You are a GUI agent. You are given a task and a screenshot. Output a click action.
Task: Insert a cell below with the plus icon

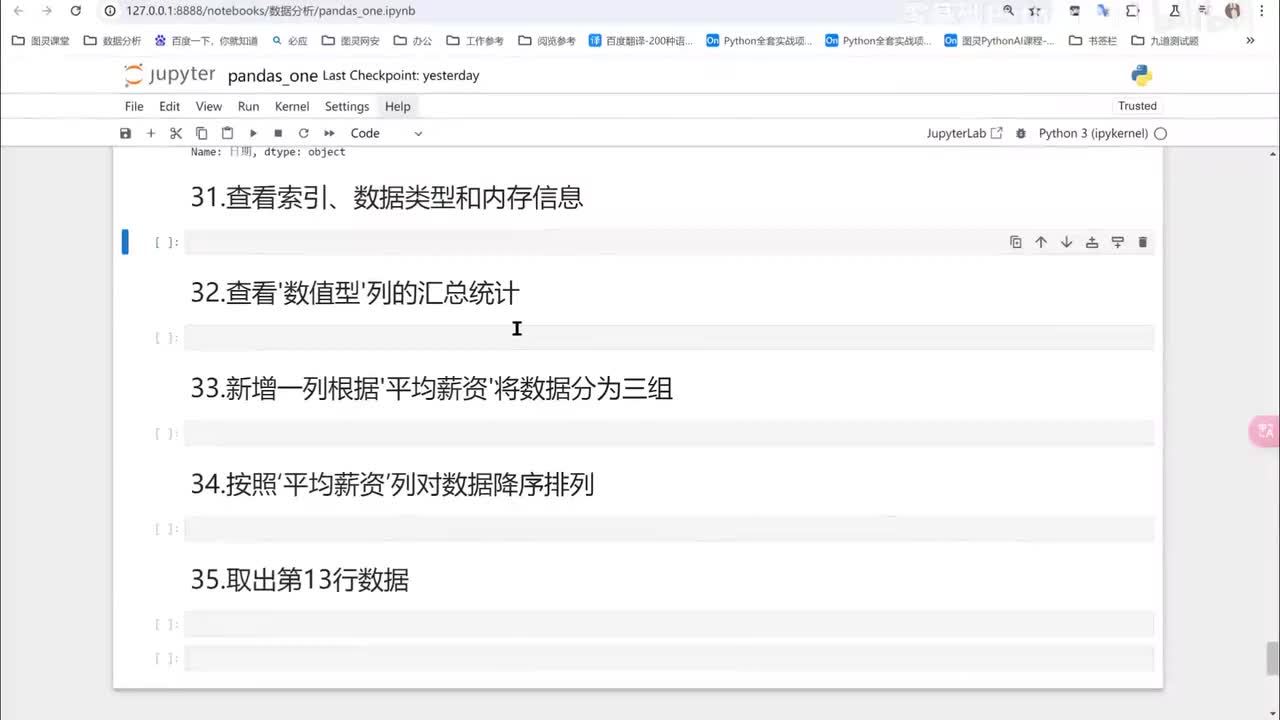151,133
